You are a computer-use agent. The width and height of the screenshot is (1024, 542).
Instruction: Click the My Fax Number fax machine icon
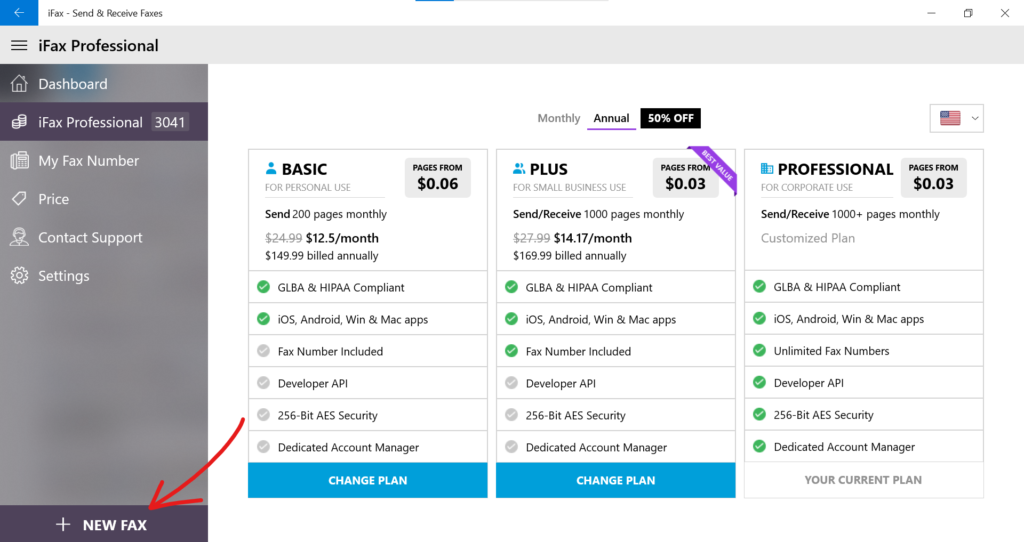tap(20, 161)
